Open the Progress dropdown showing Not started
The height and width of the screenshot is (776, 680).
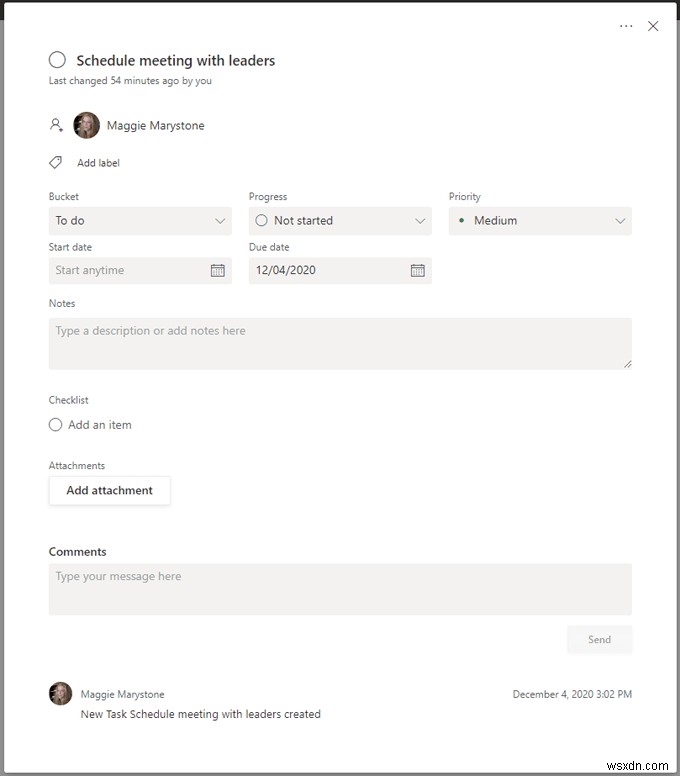(340, 221)
